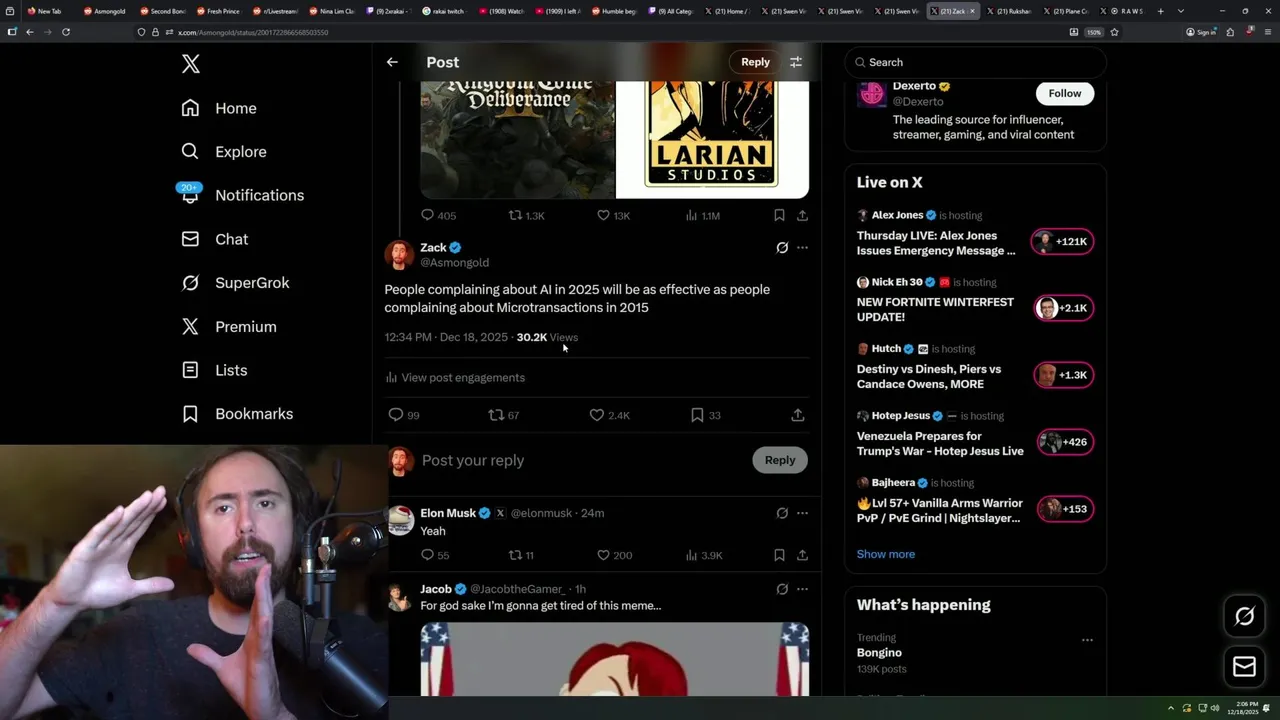Open Lists in the left sidebar
This screenshot has height=720, width=1280.
pos(214,370)
